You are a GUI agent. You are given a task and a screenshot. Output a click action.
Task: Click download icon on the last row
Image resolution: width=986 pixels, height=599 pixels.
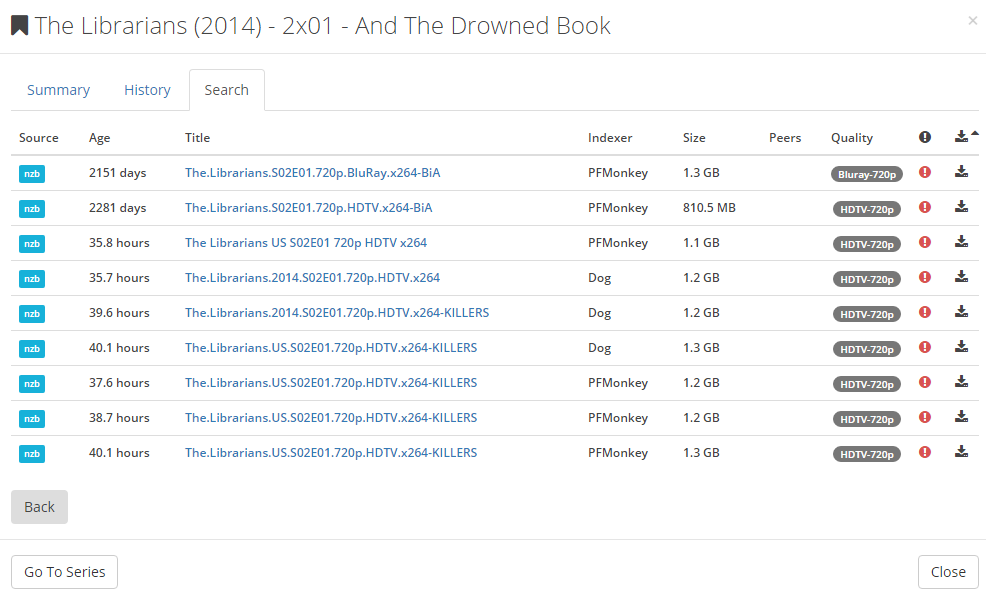pyautogui.click(x=961, y=452)
